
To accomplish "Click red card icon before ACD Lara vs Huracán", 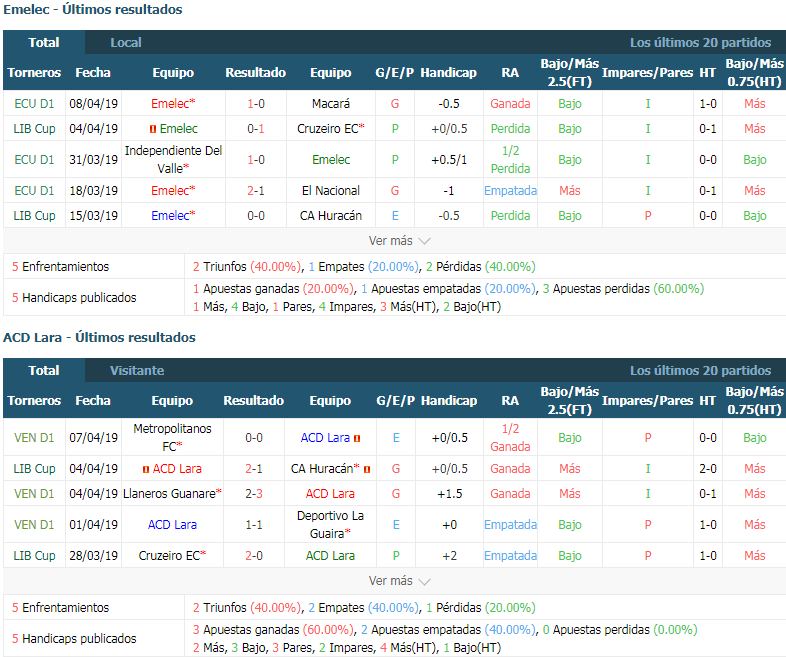I will [146, 470].
